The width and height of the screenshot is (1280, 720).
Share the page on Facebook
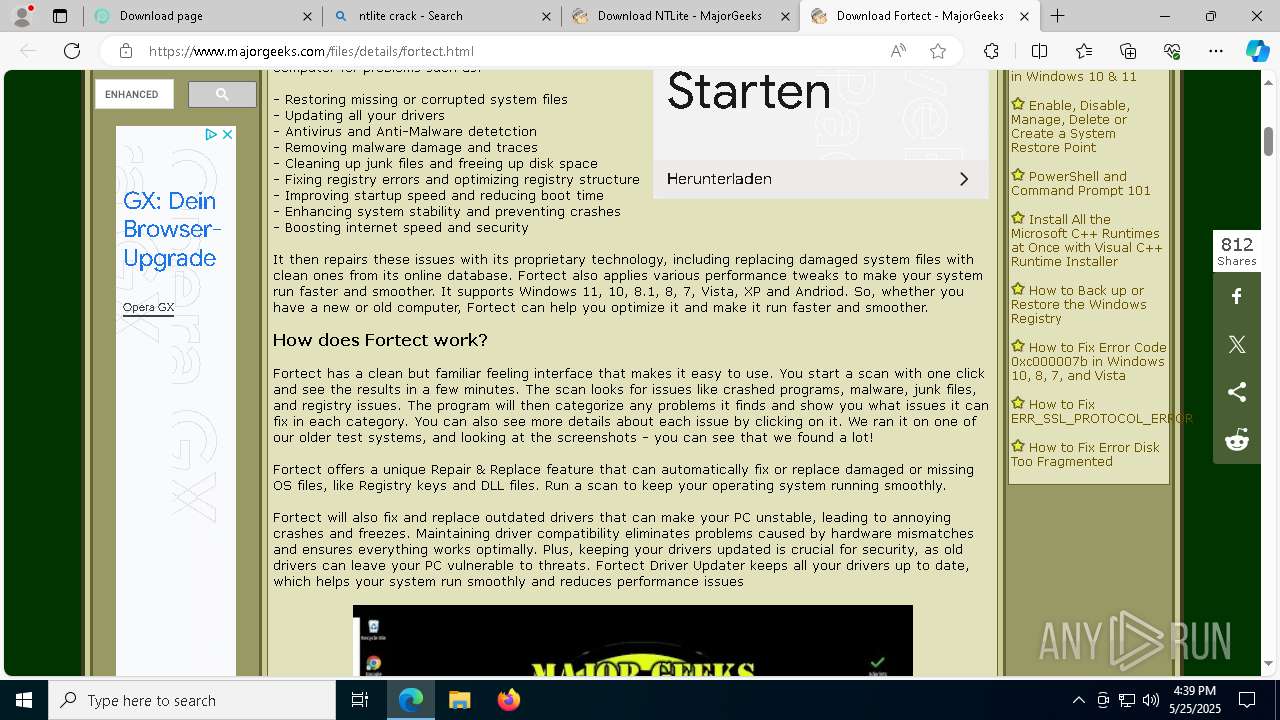[1237, 296]
